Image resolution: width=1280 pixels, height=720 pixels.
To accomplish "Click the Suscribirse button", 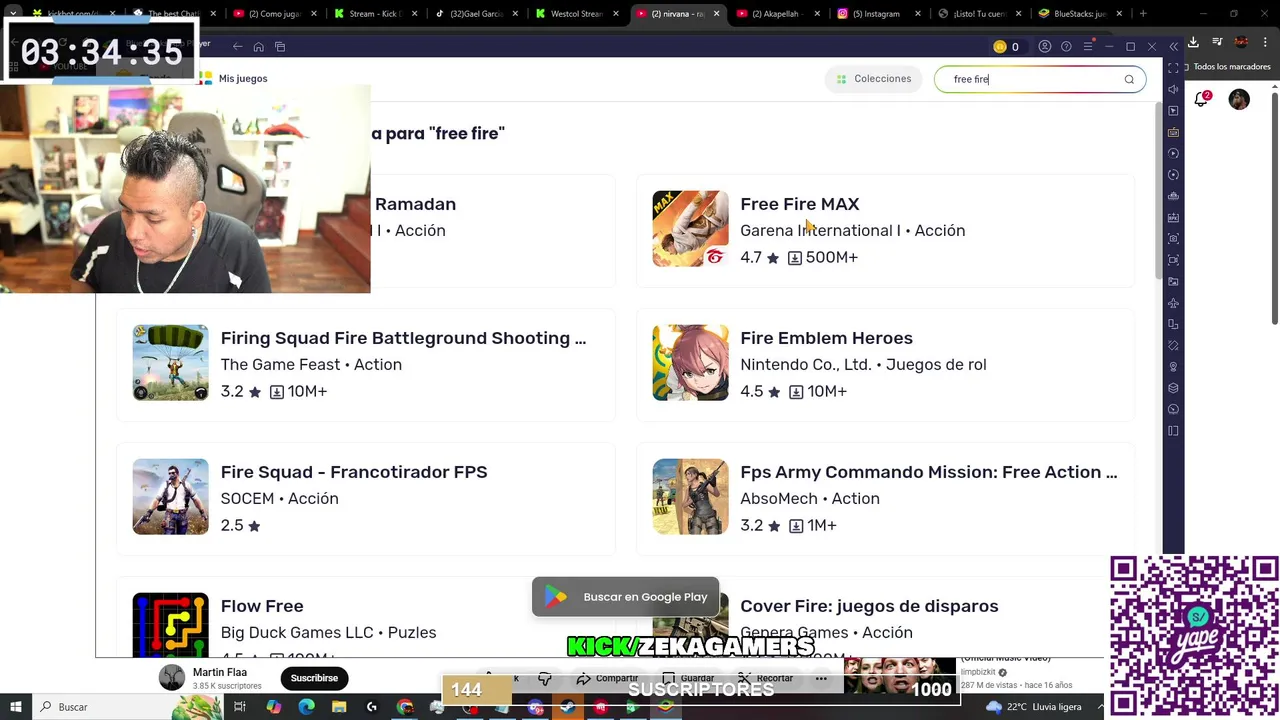I will coord(314,678).
